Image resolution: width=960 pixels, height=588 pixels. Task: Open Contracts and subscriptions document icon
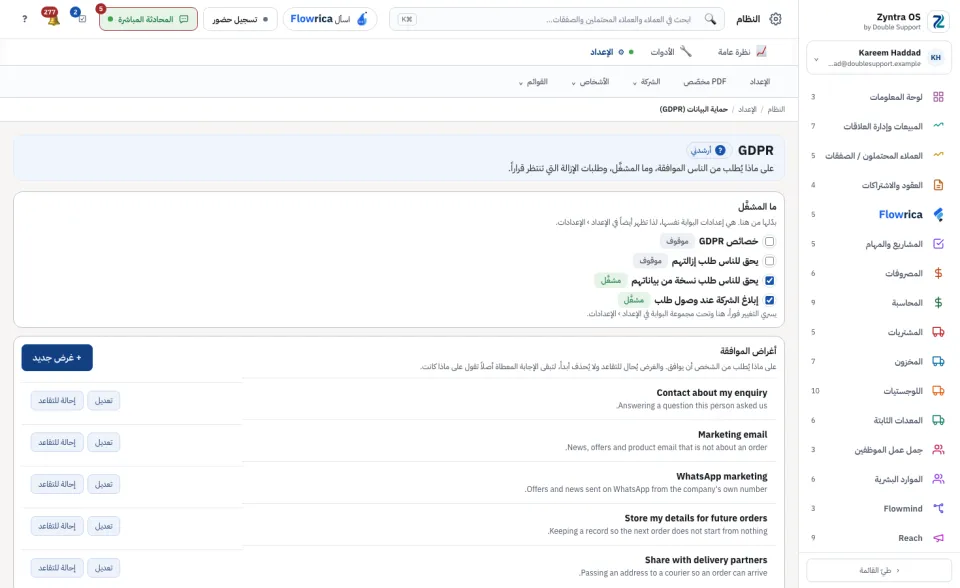click(x=938, y=185)
